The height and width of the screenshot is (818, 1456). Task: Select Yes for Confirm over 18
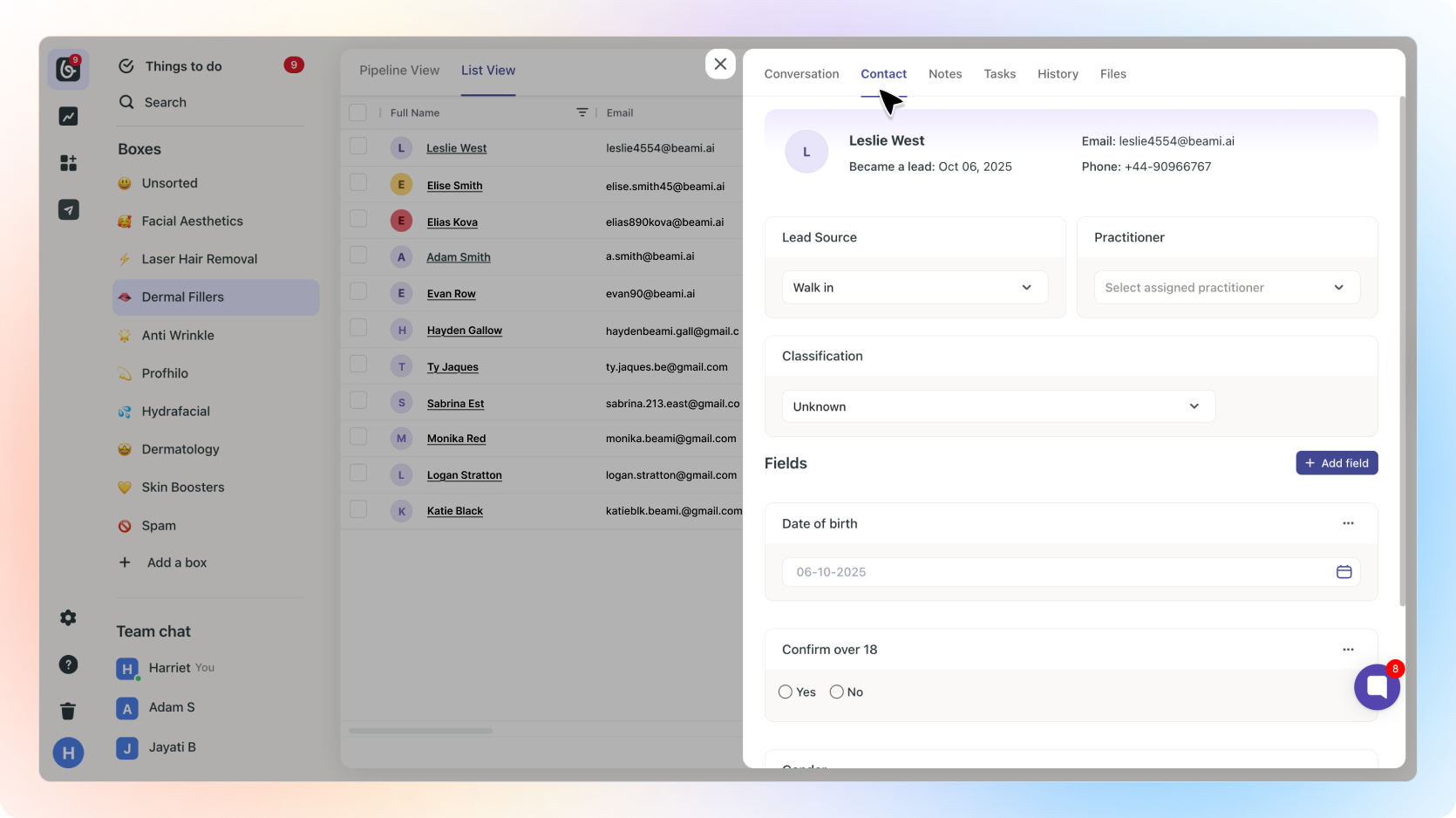(786, 692)
